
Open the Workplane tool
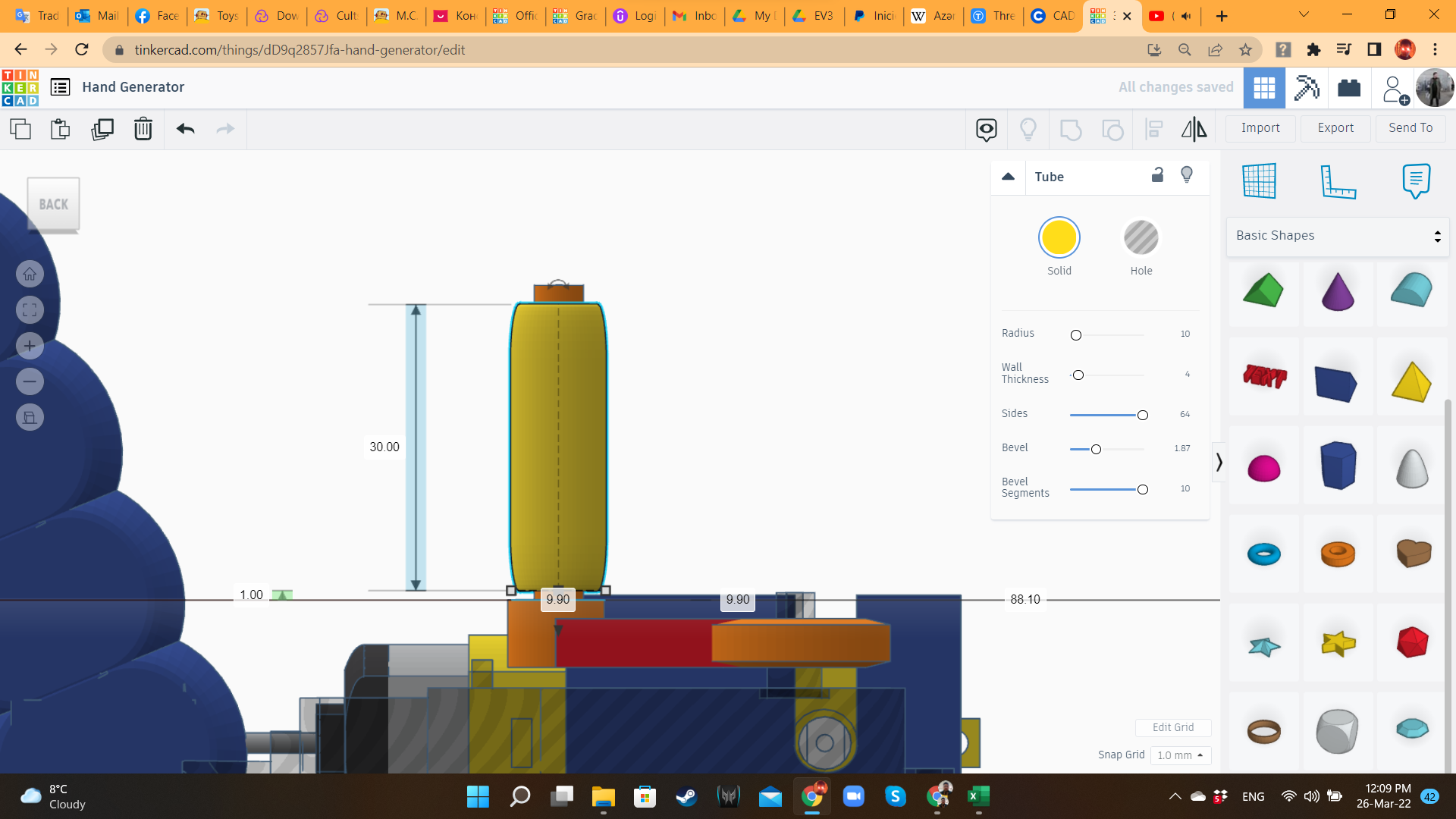1259,181
